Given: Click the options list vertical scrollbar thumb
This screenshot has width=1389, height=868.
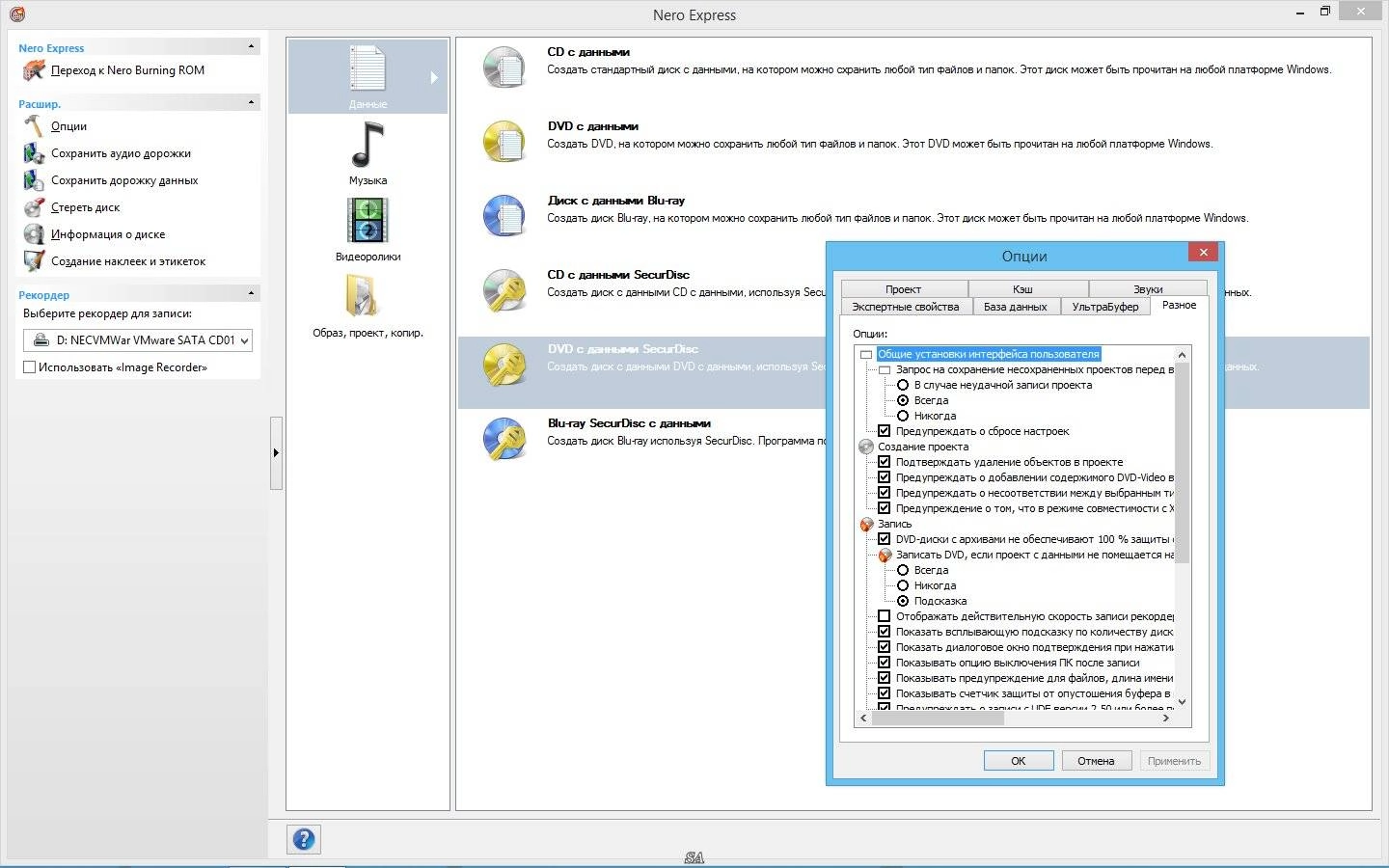Looking at the screenshot, I should 1183,463.
